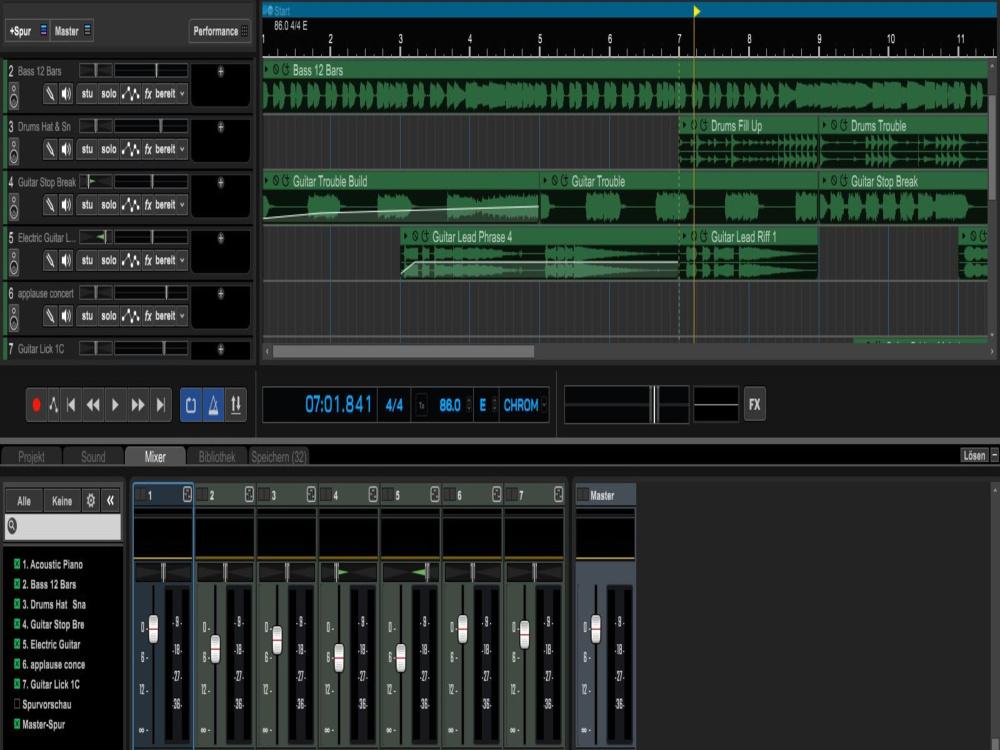1000x750 pixels.
Task: Click the pencil icon on Guitar Stop Break track
Action: 50,205
